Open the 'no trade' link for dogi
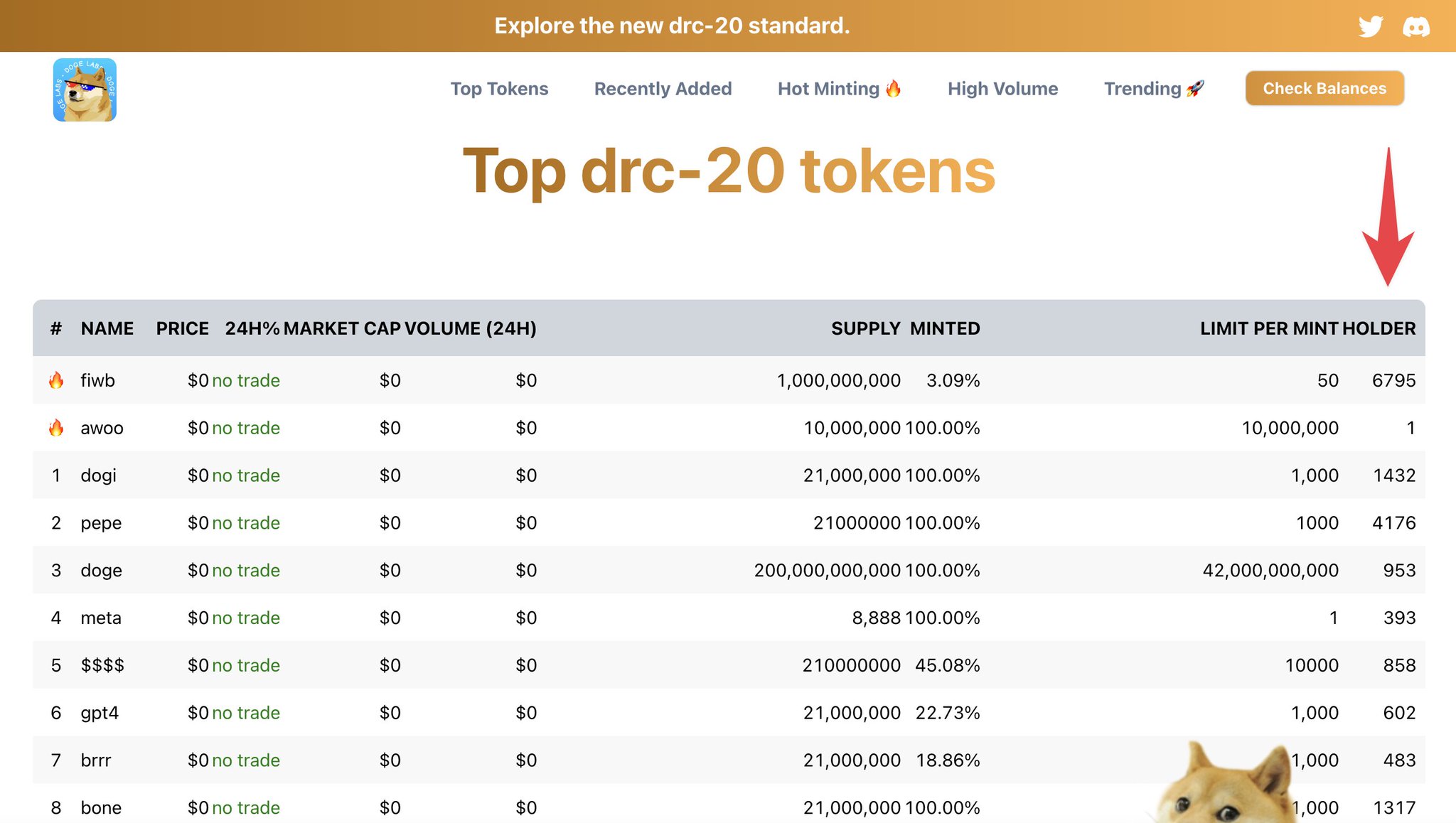The image size is (1456, 823). [245, 475]
